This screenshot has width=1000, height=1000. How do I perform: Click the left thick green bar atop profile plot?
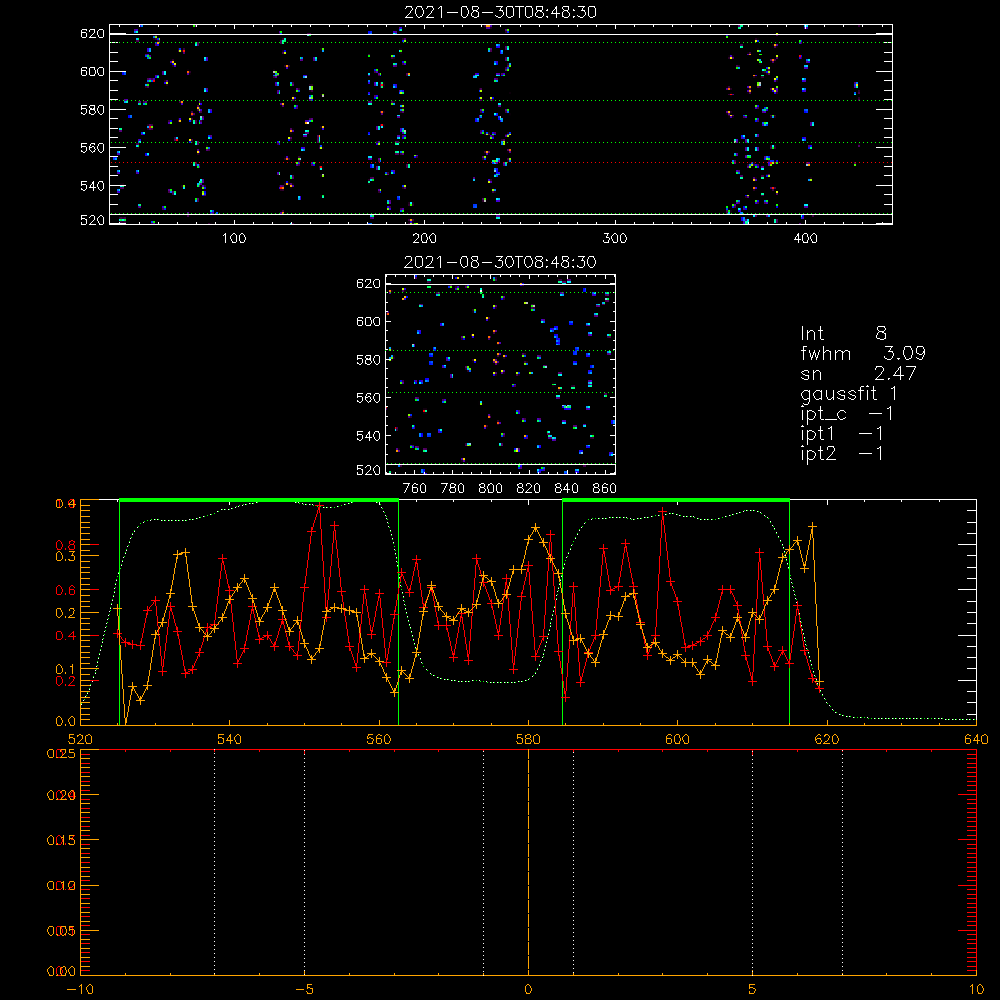259,501
